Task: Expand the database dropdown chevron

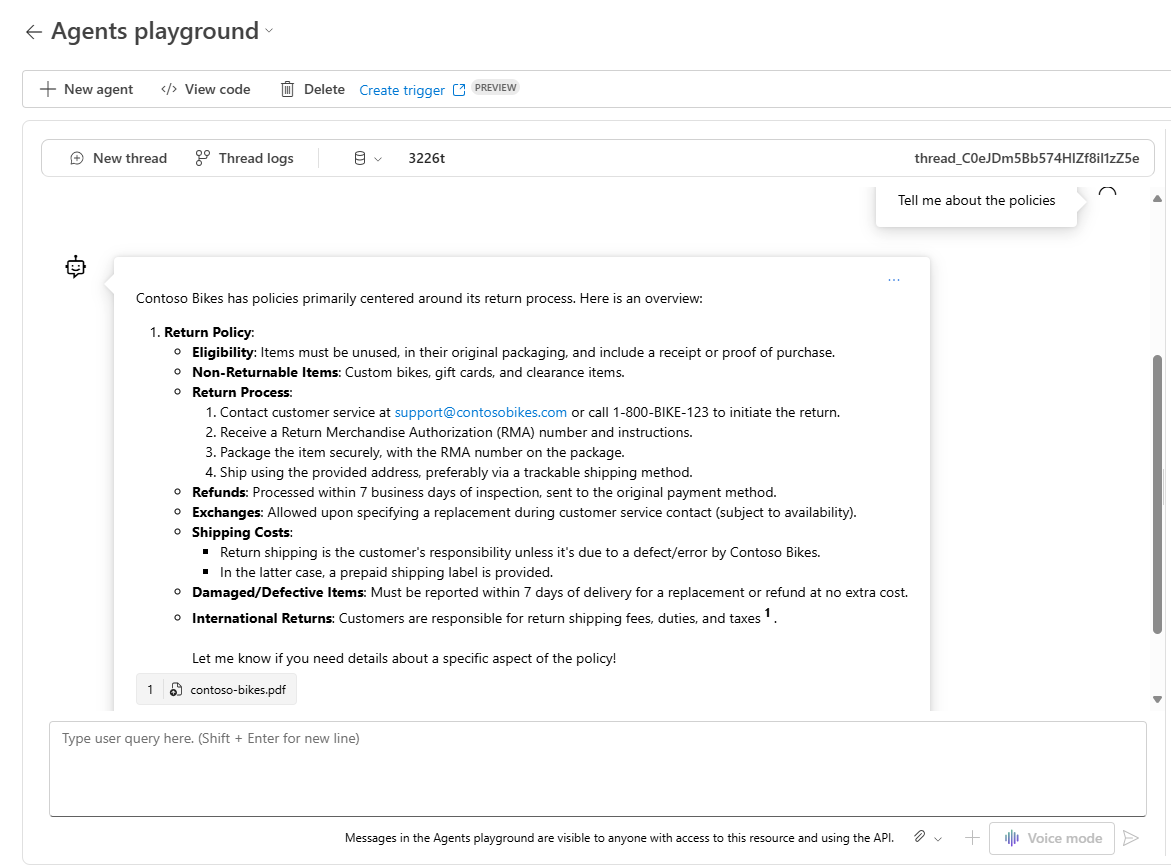Action: (378, 159)
